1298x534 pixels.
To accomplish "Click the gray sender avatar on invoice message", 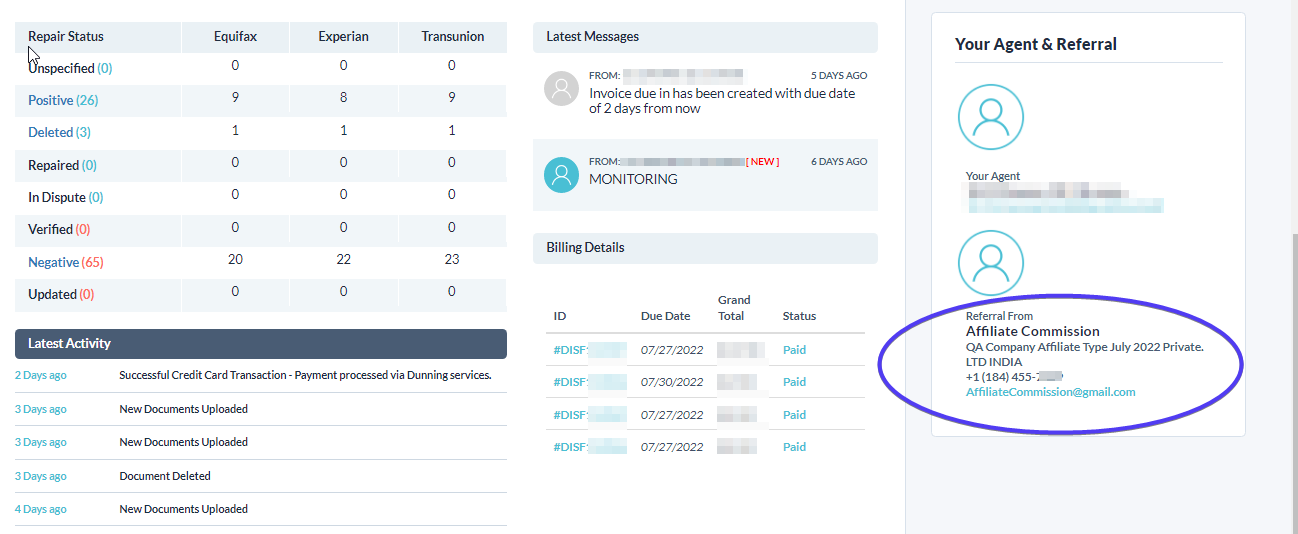I will (x=562, y=89).
